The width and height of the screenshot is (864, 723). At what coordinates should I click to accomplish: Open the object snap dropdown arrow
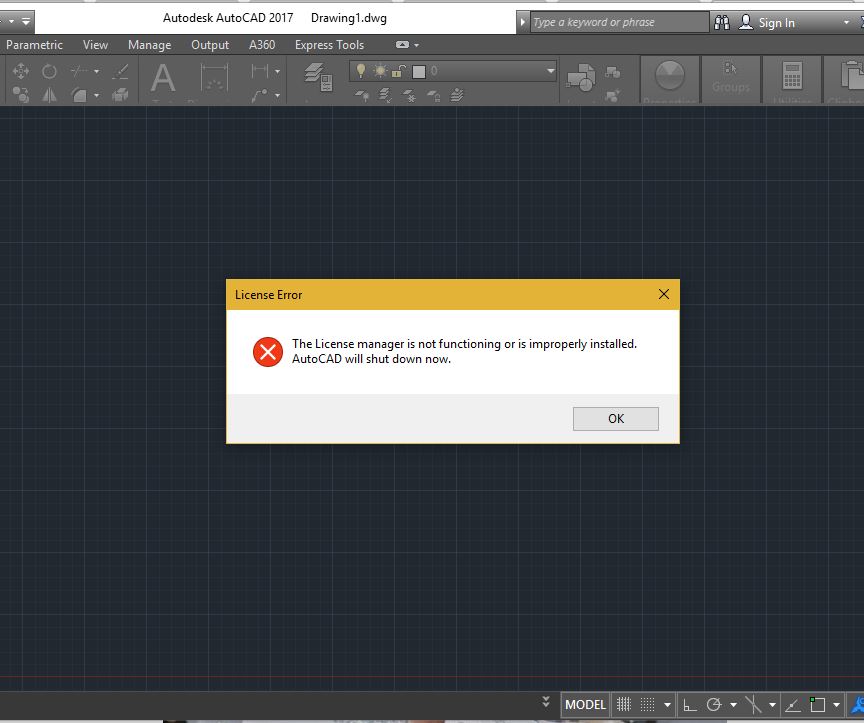772,705
